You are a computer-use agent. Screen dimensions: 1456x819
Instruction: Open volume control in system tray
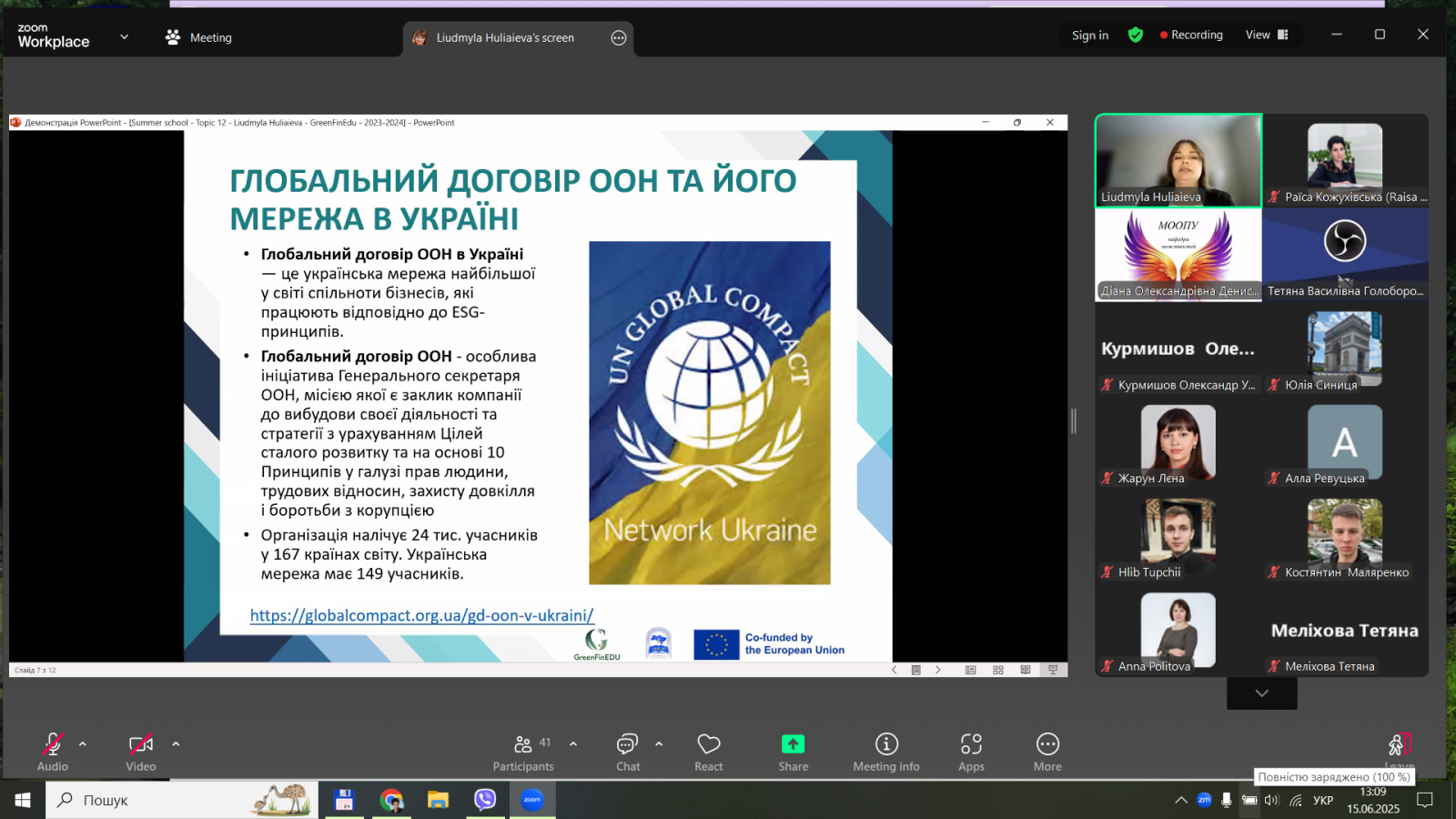(1272, 800)
